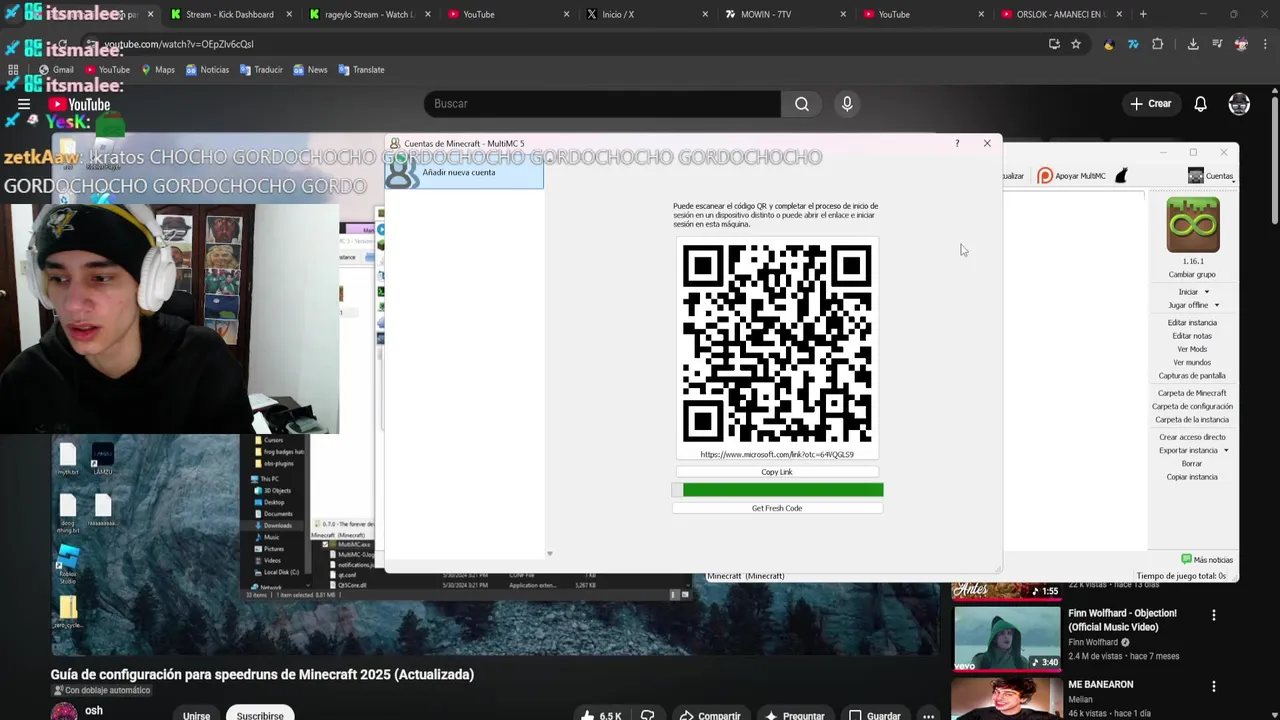Open Cuentas profile in MultiMC toolbar

pyautogui.click(x=1210, y=176)
